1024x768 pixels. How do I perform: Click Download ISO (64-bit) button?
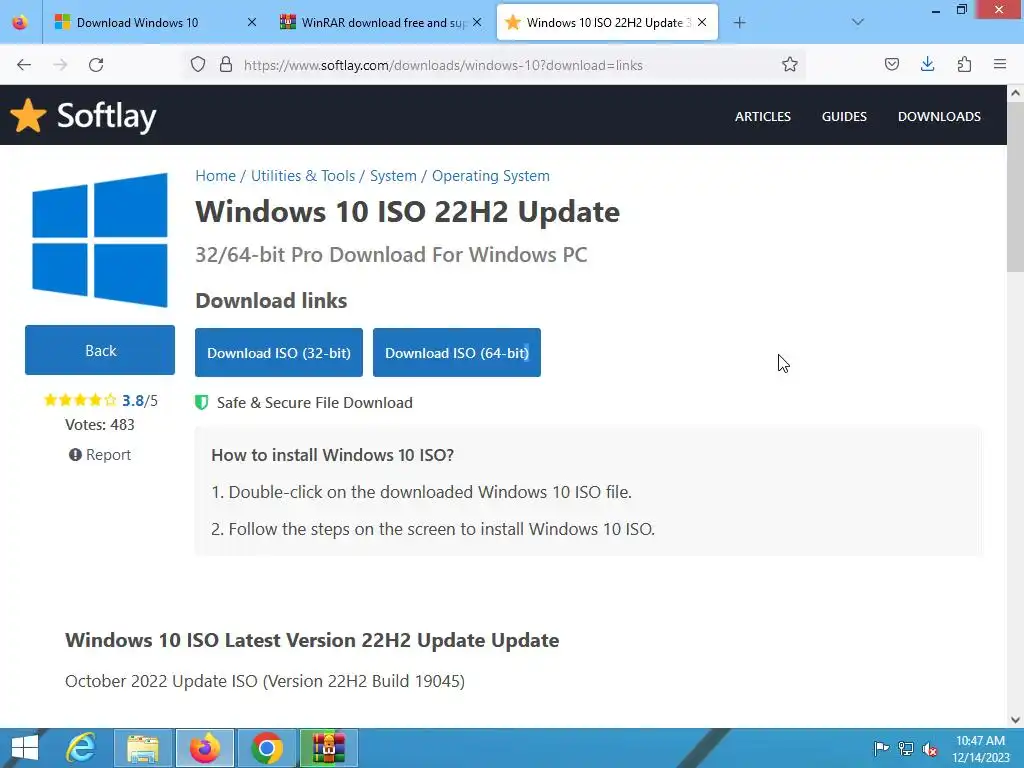tap(457, 353)
